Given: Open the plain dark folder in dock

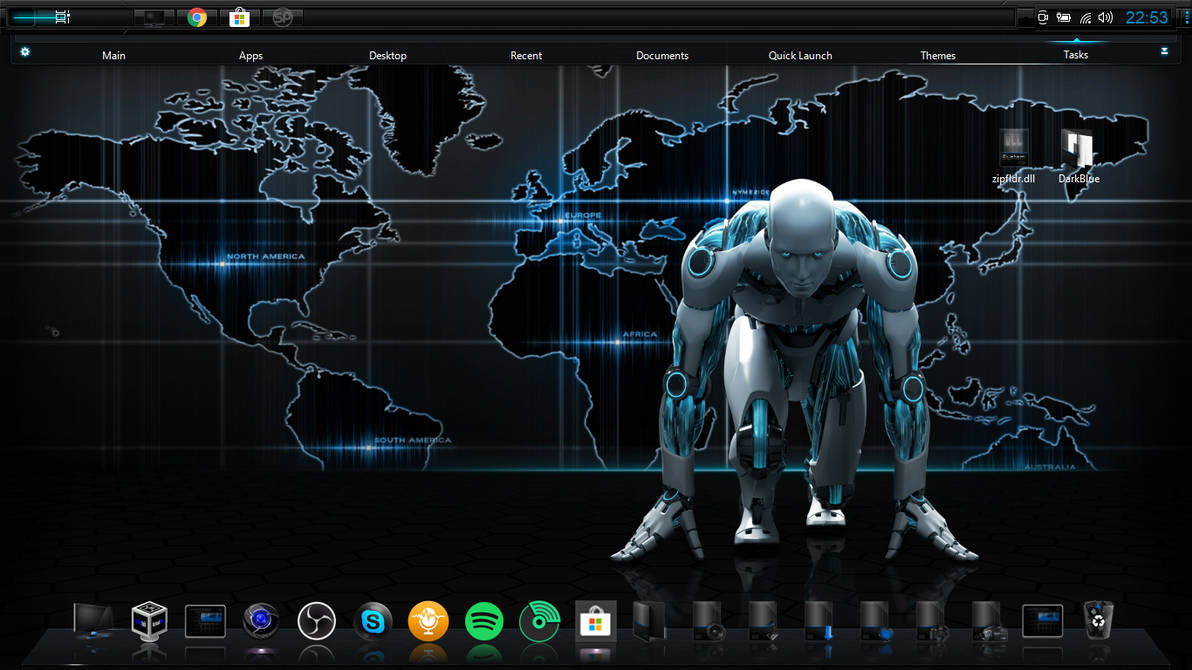Looking at the screenshot, I should click(650, 621).
